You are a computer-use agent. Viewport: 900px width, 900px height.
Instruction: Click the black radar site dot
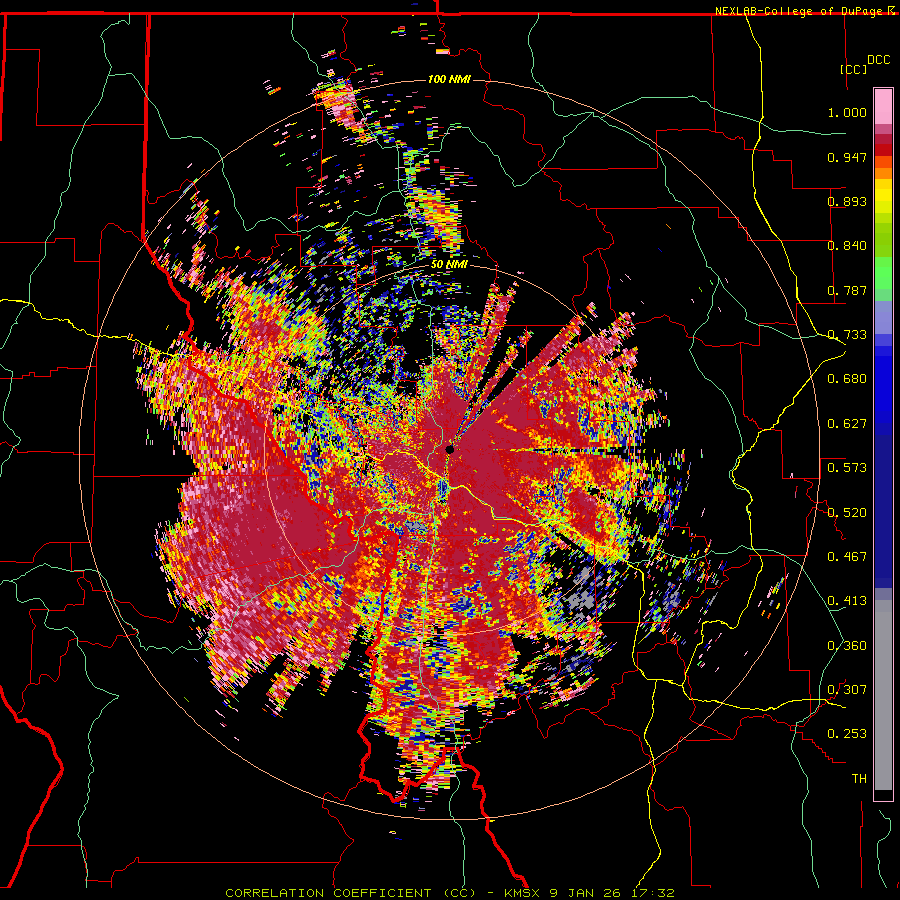click(450, 449)
